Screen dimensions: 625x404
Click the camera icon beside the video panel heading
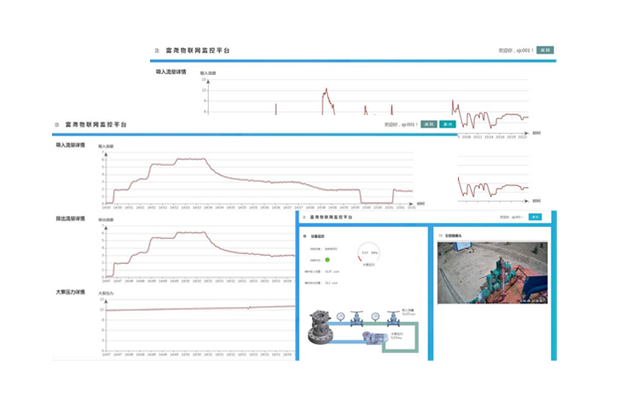click(440, 236)
